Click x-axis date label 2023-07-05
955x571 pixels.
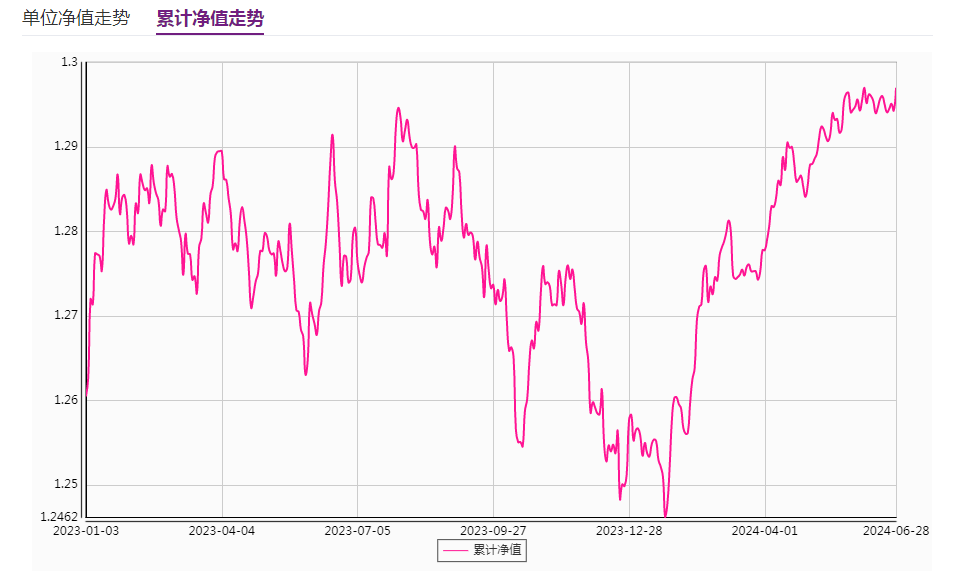tap(358, 531)
